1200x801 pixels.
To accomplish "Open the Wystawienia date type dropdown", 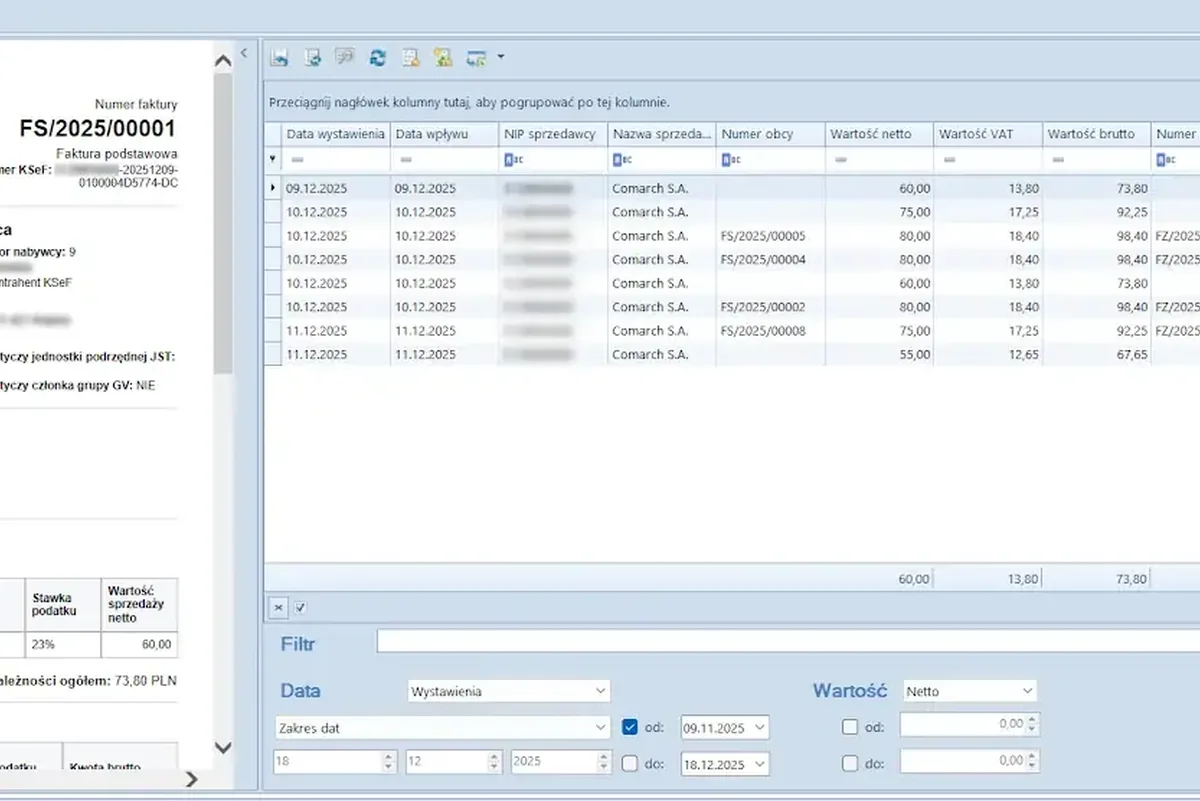I will (509, 691).
